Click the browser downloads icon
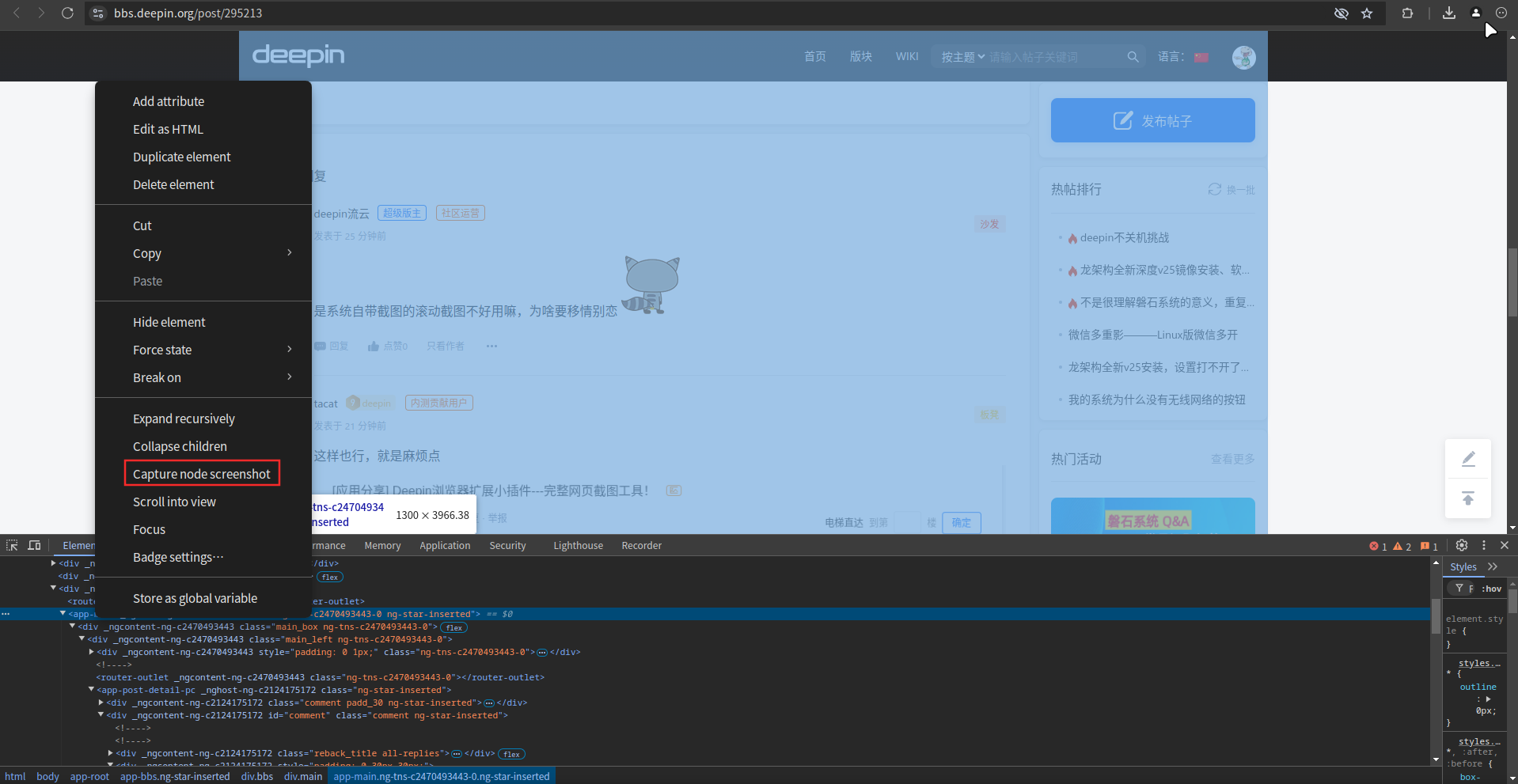Viewport: 1518px width, 784px height. (x=1449, y=13)
